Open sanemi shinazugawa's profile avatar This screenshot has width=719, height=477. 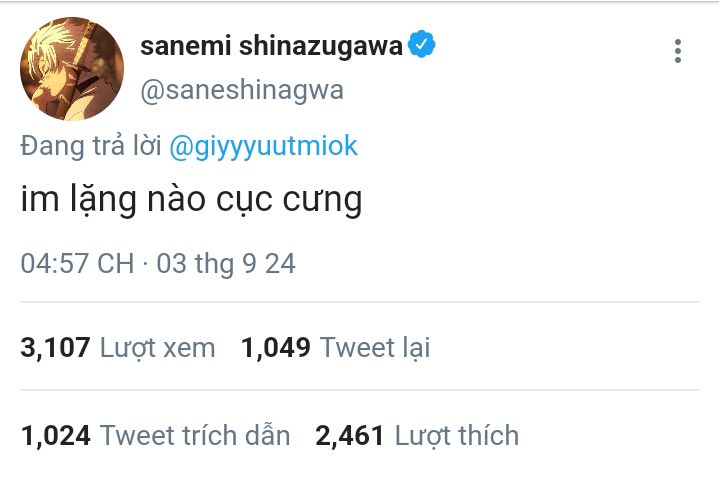pos(72,68)
